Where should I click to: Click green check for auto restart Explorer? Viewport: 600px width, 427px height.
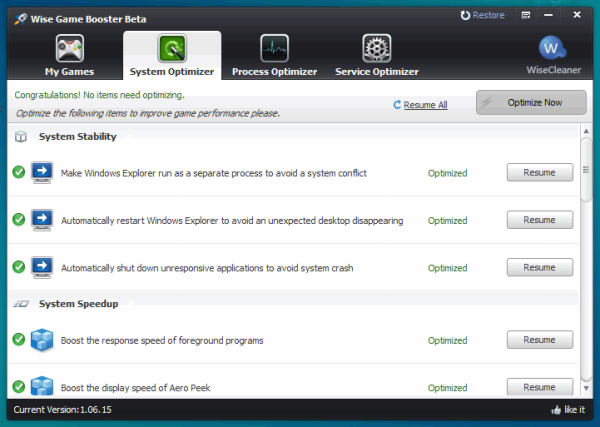coord(19,220)
